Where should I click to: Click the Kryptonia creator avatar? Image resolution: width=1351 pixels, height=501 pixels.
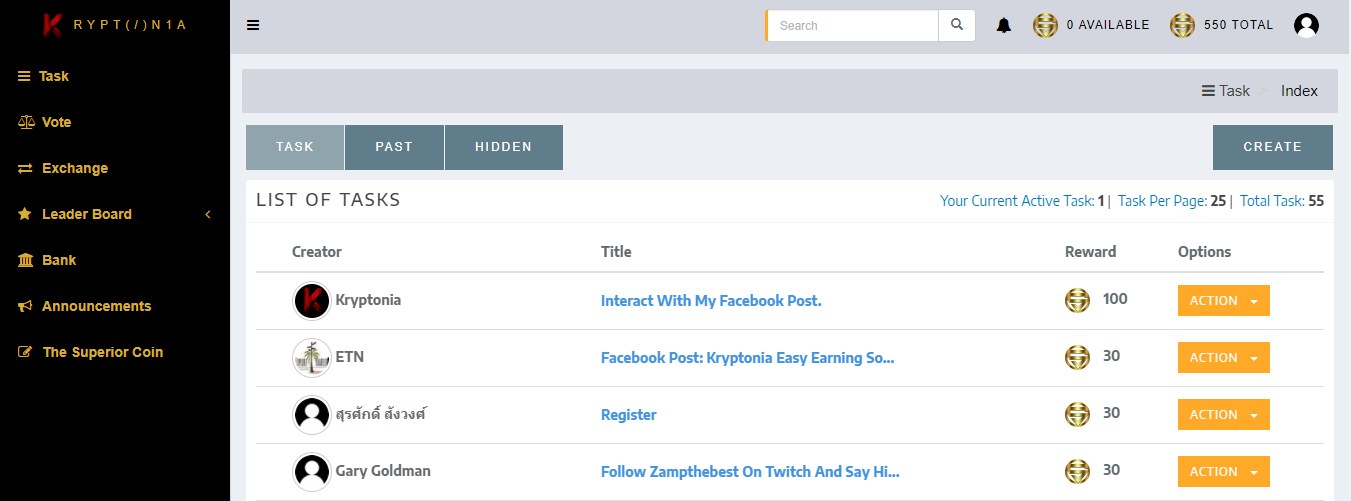pyautogui.click(x=312, y=301)
